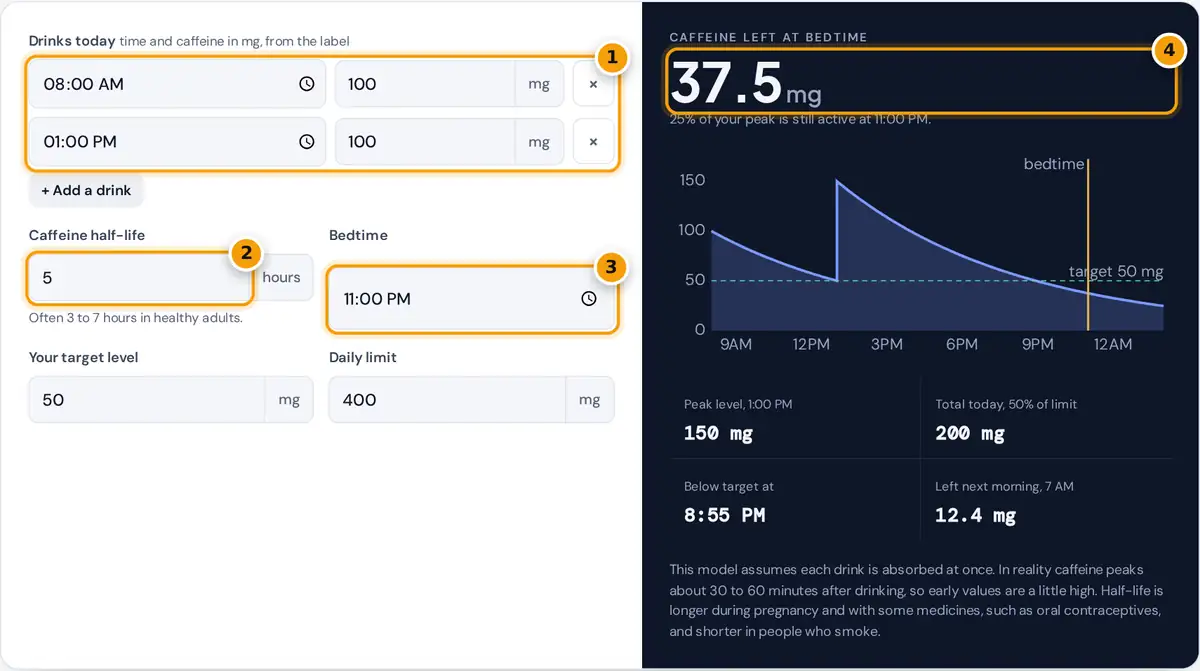Click the half-life hint about healthy adults
The height and width of the screenshot is (671, 1200).
tap(136, 318)
